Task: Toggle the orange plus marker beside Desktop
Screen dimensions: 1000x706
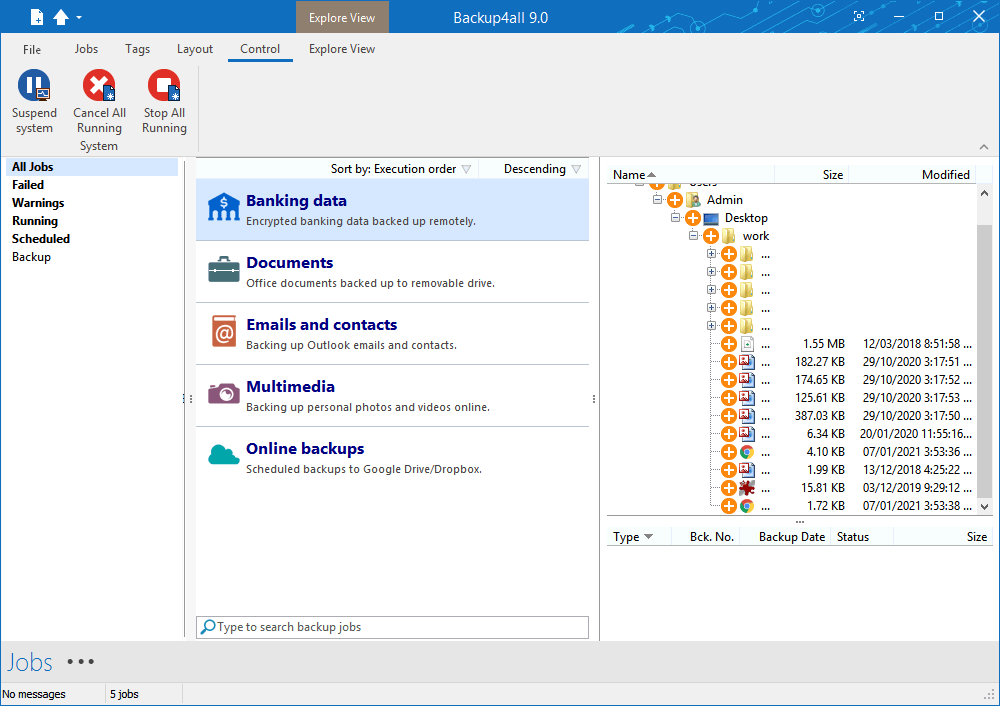Action: pyautogui.click(x=693, y=218)
